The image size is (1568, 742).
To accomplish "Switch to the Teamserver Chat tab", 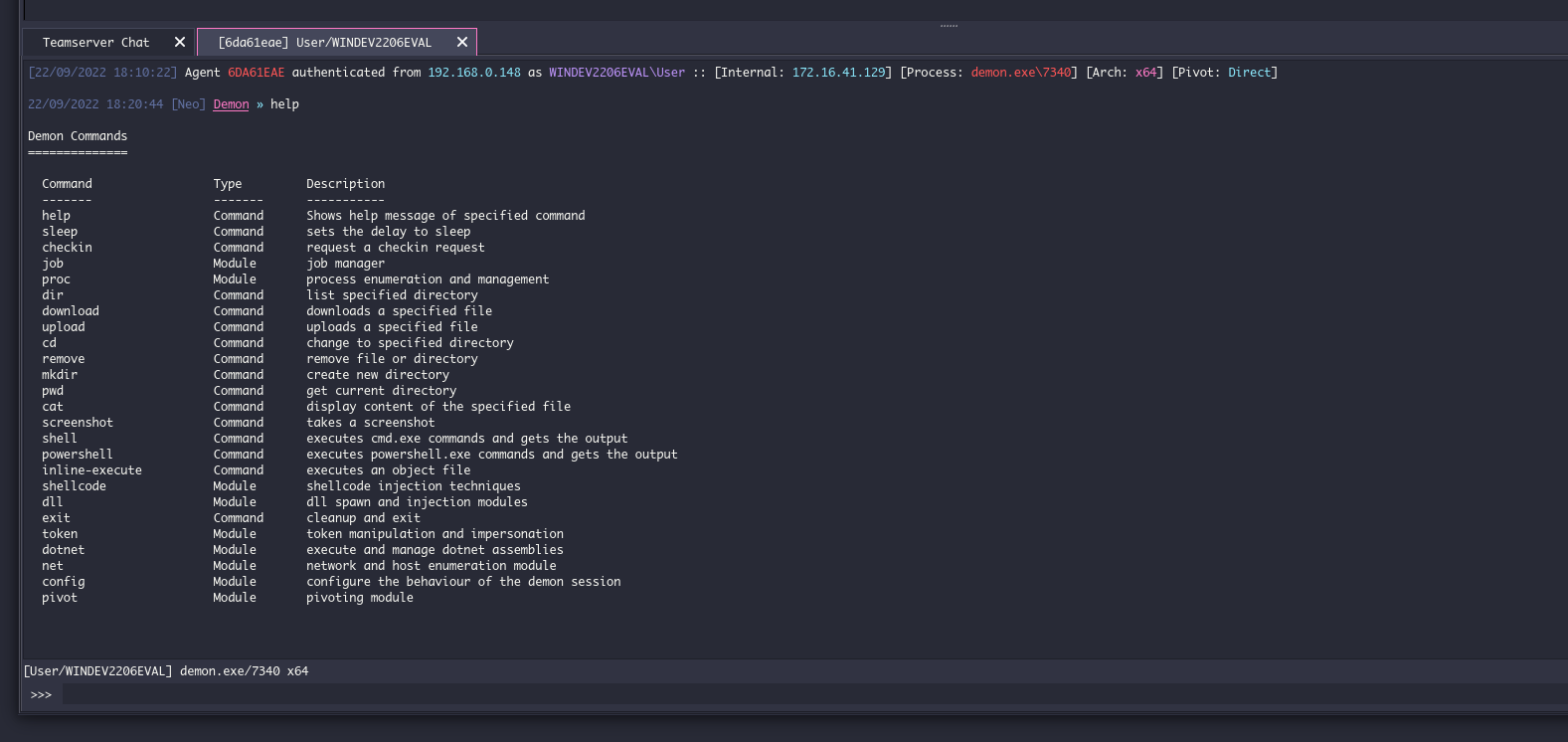I will tap(95, 42).
